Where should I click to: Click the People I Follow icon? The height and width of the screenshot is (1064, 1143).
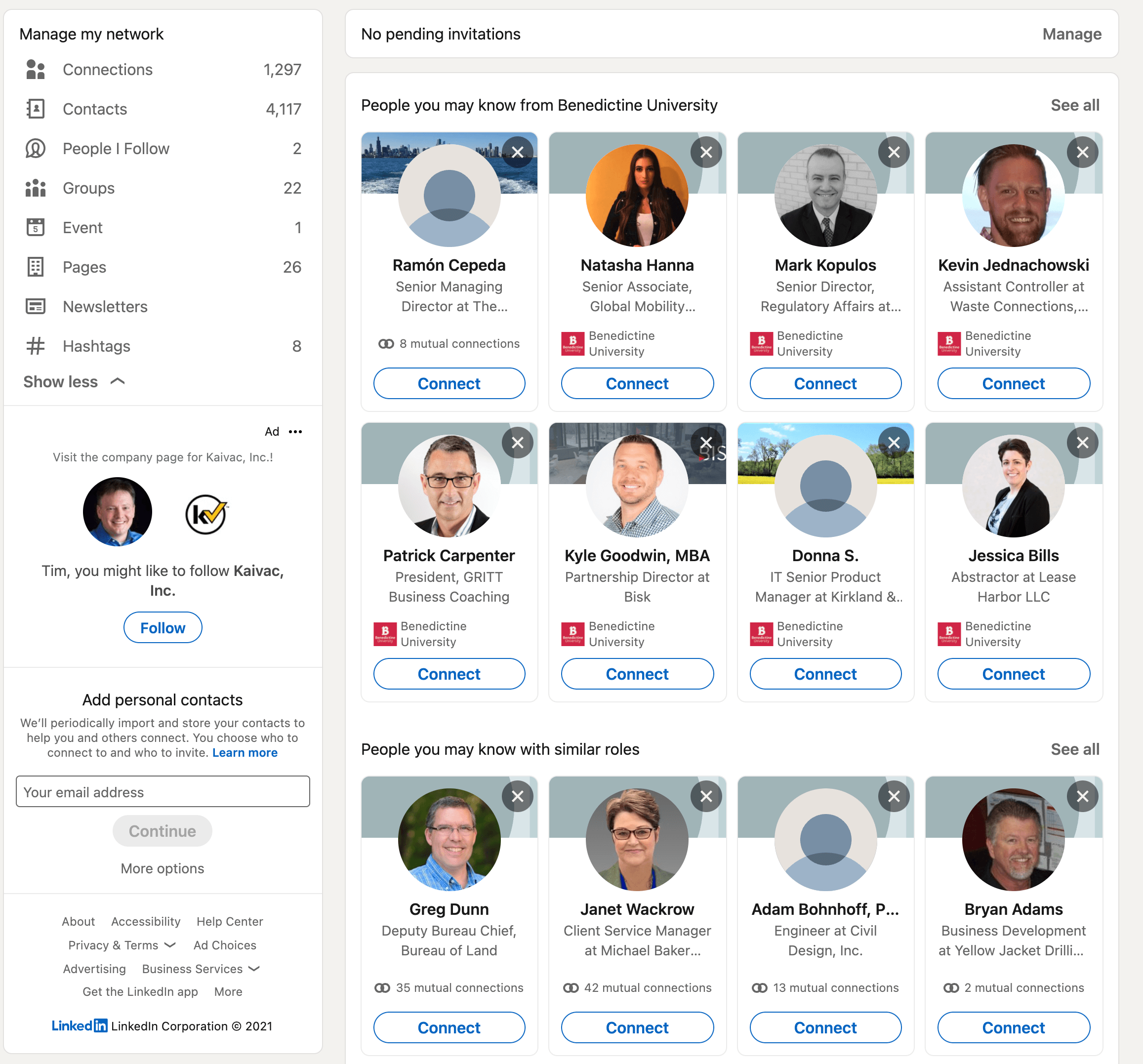(x=36, y=148)
